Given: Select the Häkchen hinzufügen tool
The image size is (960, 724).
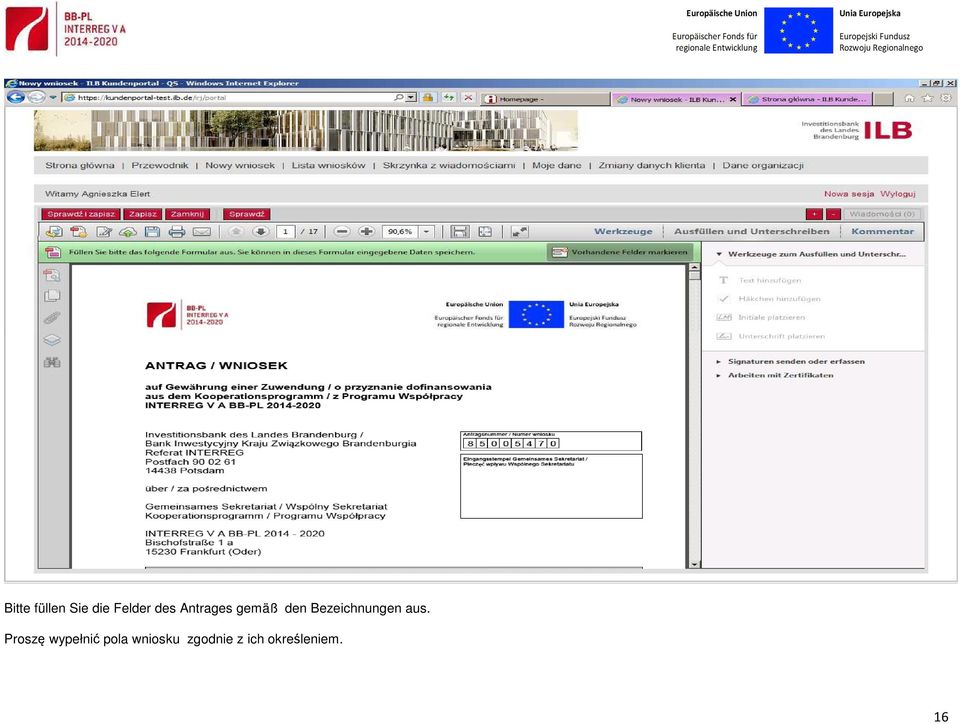Looking at the screenshot, I should (x=768, y=299).
